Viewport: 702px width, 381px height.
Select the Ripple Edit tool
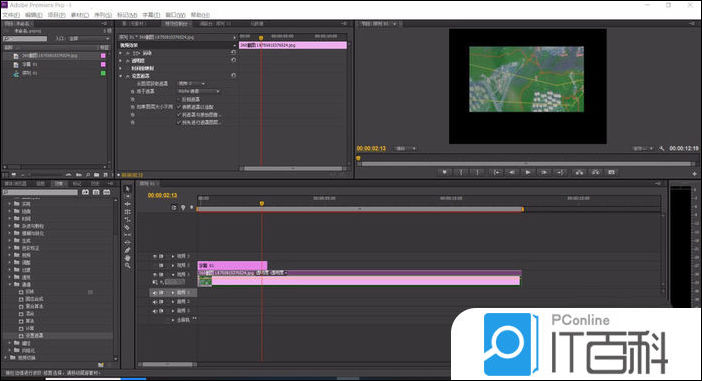[x=127, y=204]
